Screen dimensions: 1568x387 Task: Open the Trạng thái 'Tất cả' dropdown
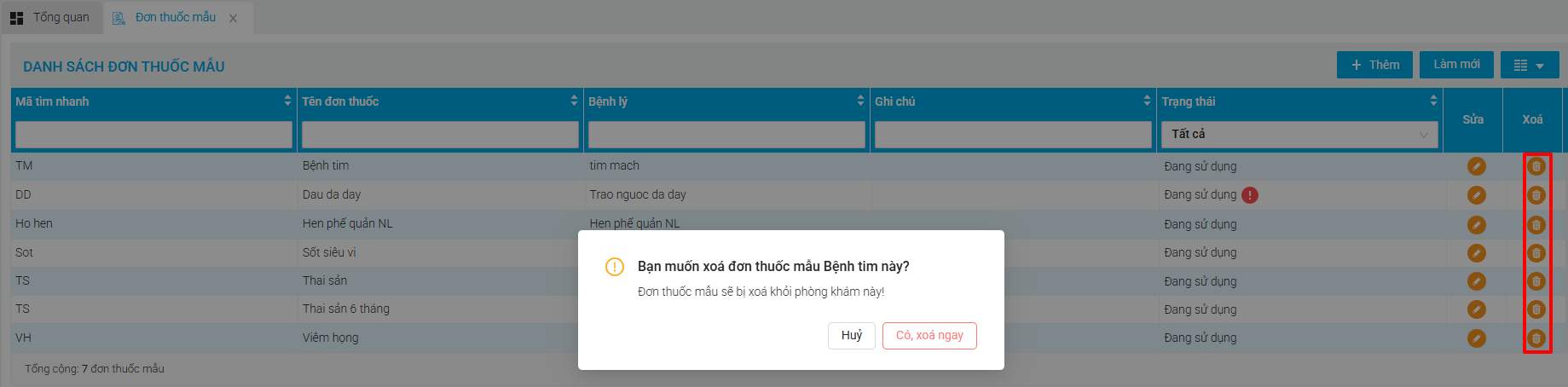1299,134
